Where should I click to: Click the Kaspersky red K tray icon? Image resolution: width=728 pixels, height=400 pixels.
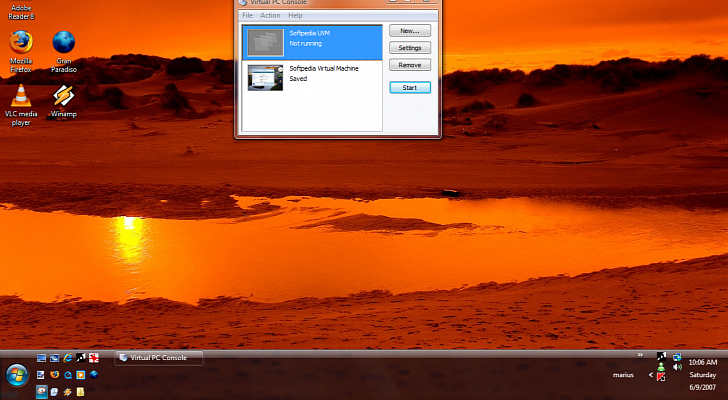661,376
